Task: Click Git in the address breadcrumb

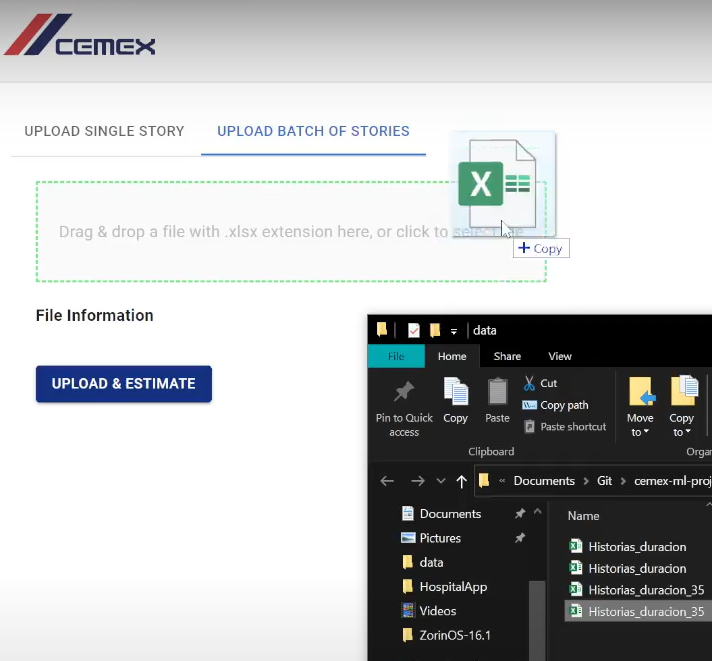Action: (604, 481)
